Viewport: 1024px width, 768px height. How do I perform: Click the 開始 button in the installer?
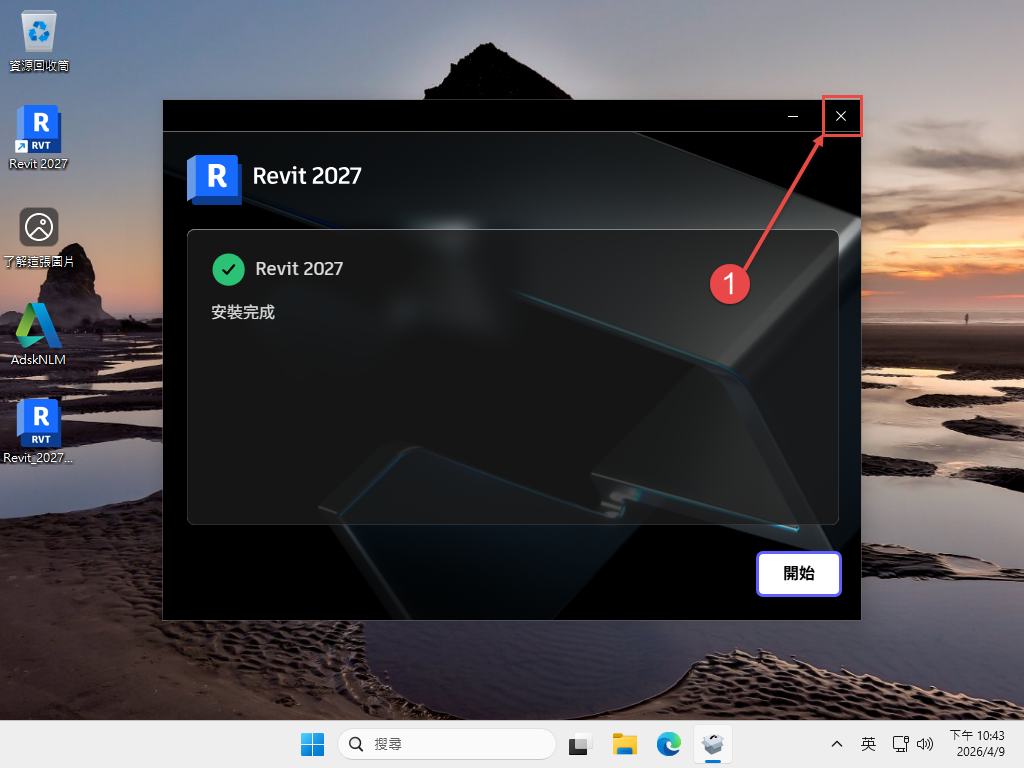tap(798, 574)
